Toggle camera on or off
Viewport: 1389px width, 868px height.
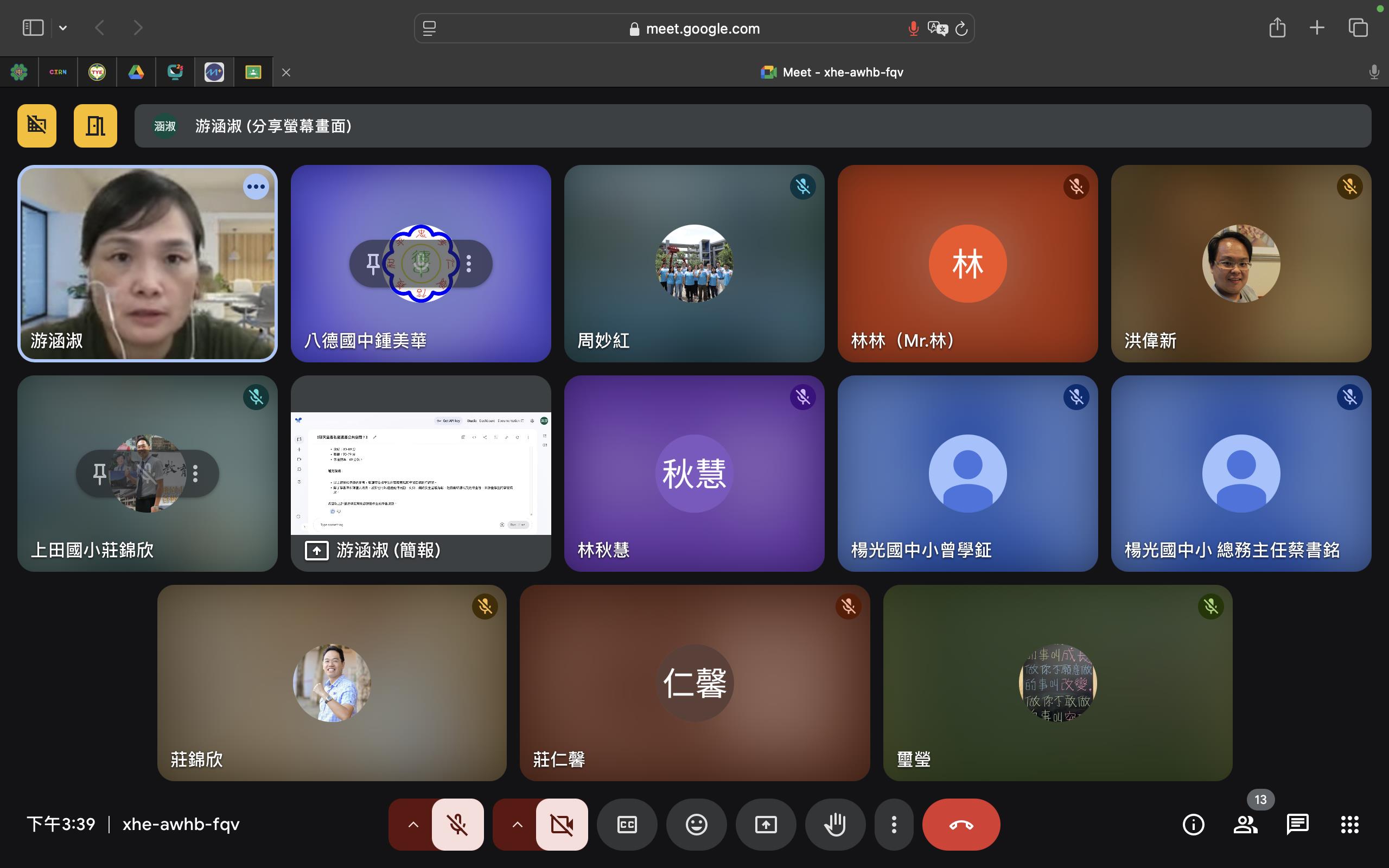pyautogui.click(x=562, y=825)
